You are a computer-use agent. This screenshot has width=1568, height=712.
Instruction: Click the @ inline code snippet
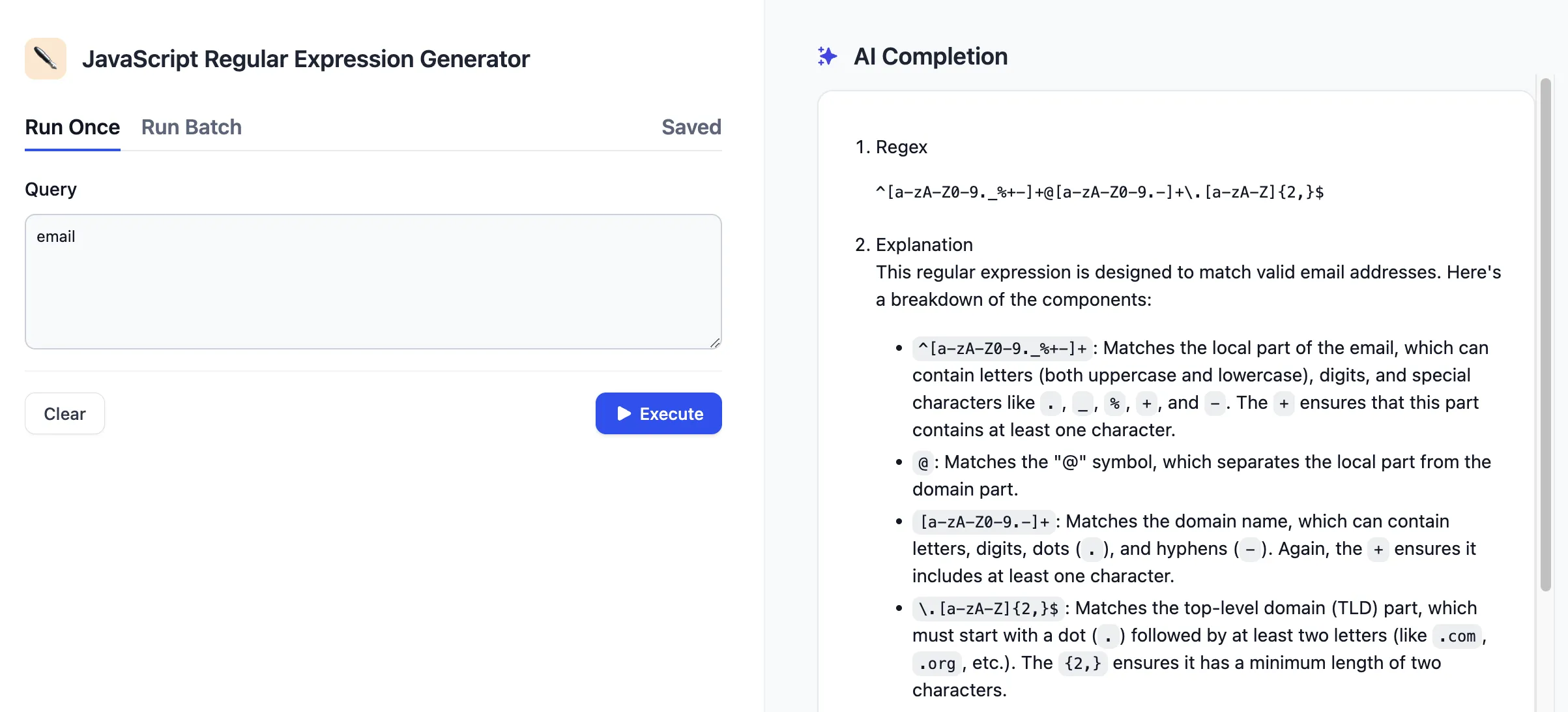(923, 463)
